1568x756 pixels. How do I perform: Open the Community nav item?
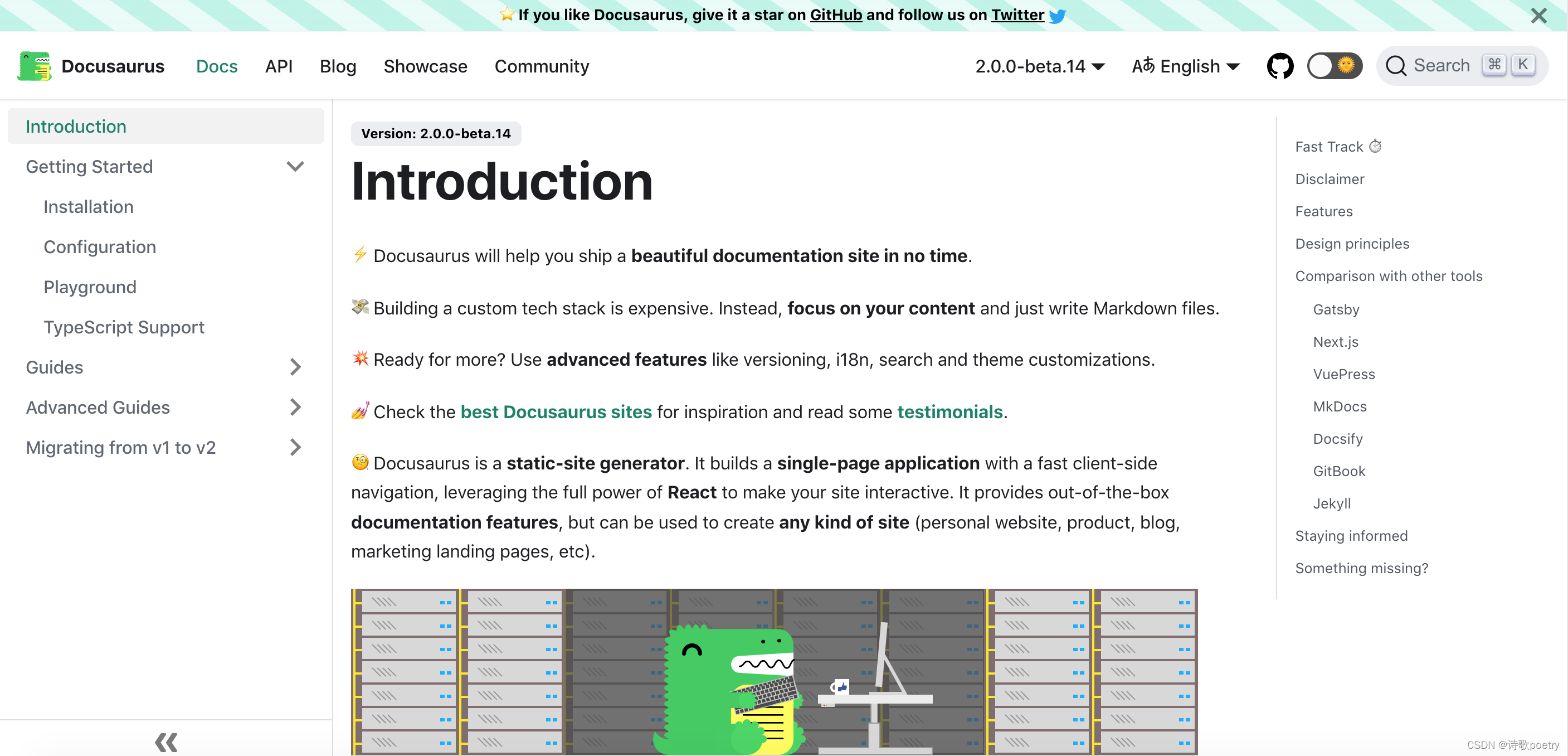point(542,66)
